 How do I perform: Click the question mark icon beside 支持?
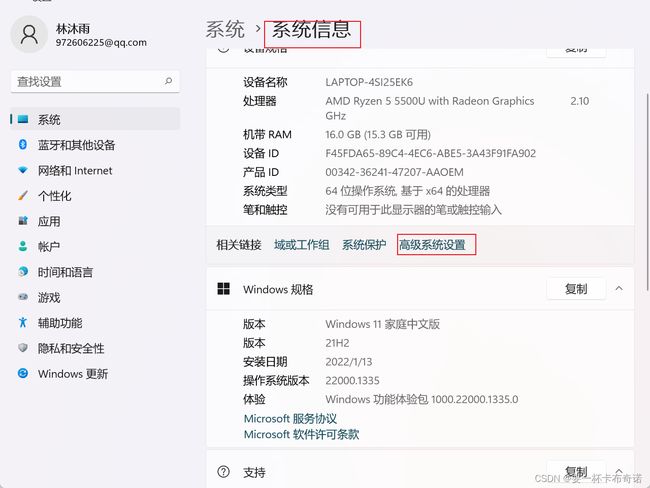pyautogui.click(x=223, y=471)
